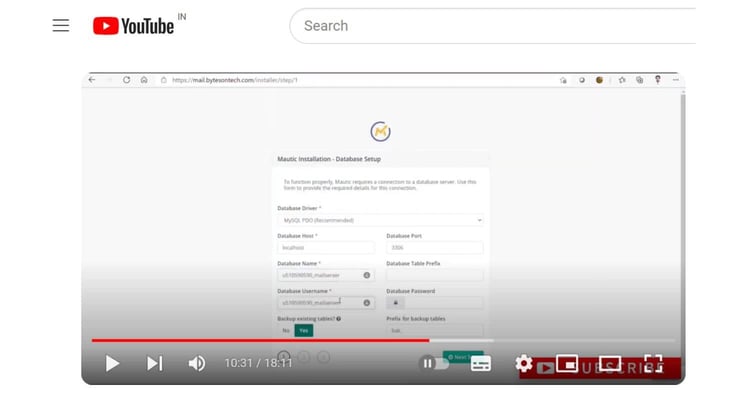This screenshot has height=400, width=736.
Task: Click the backup existing tables help icon
Action: point(338,319)
